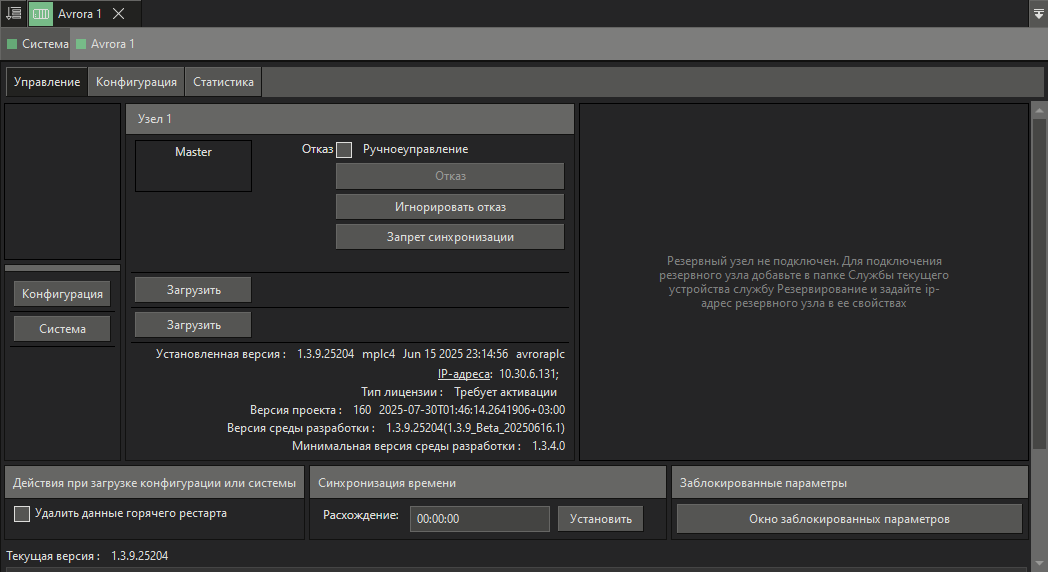Viewport: 1048px width, 572px height.
Task: Click the Конфигурация button in left panel
Action: pos(62,294)
